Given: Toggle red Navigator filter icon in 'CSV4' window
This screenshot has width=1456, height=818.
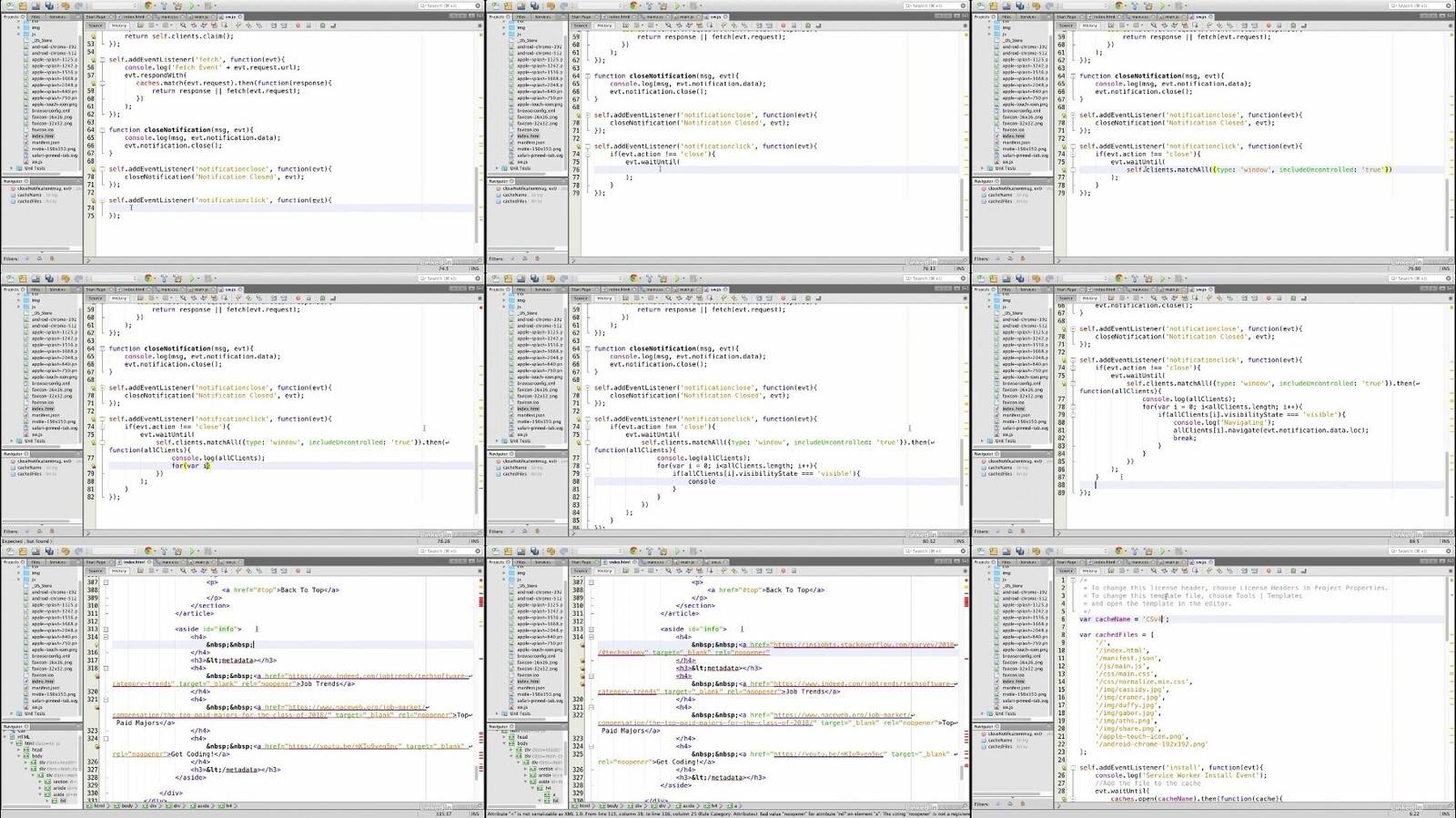Looking at the screenshot, I should click(x=1022, y=804).
